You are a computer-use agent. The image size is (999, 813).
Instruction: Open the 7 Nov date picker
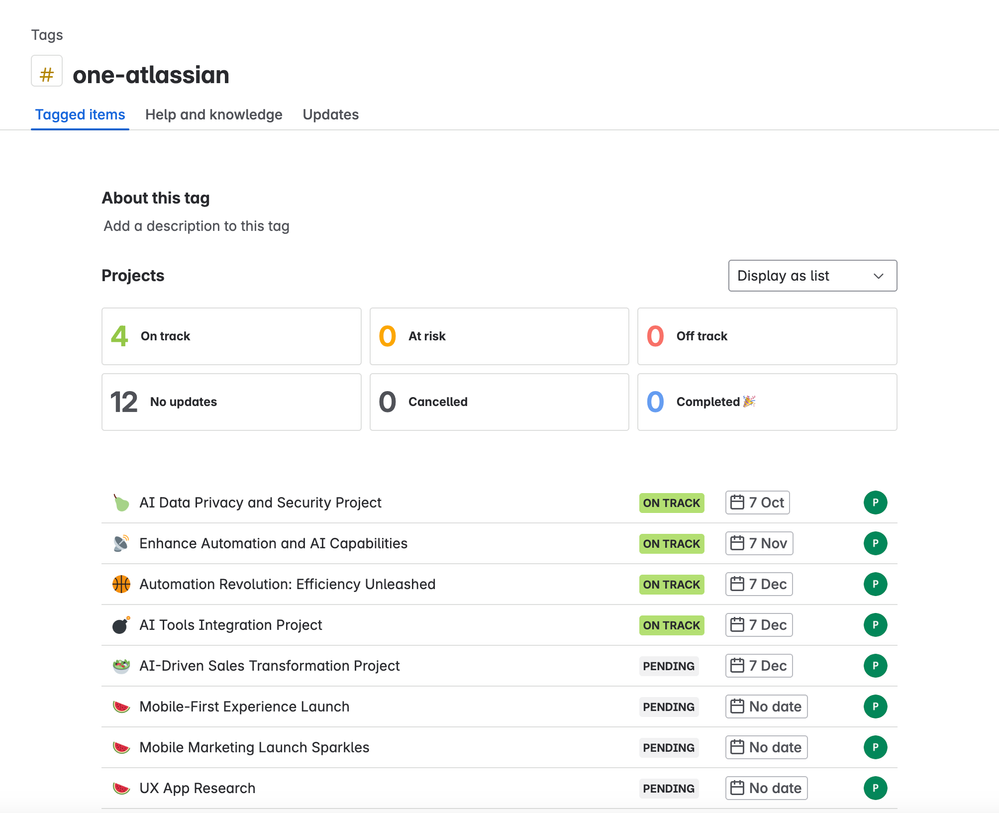tap(759, 543)
